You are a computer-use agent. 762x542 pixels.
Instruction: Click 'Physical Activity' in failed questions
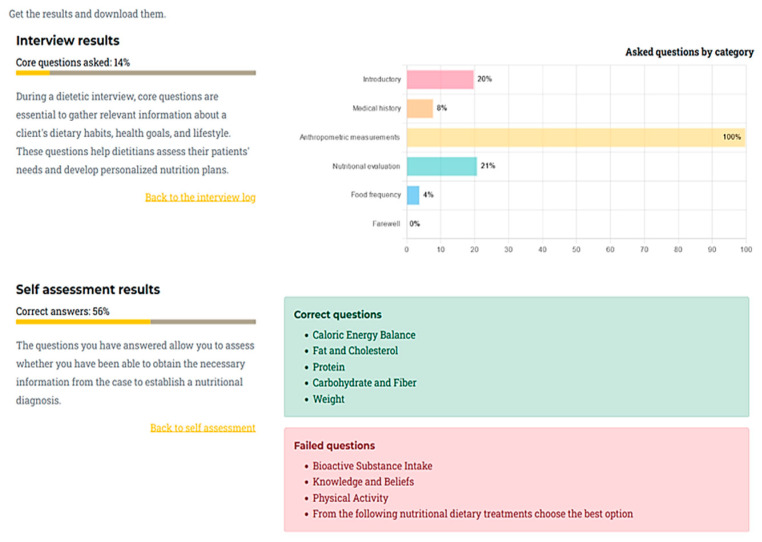[x=350, y=498]
